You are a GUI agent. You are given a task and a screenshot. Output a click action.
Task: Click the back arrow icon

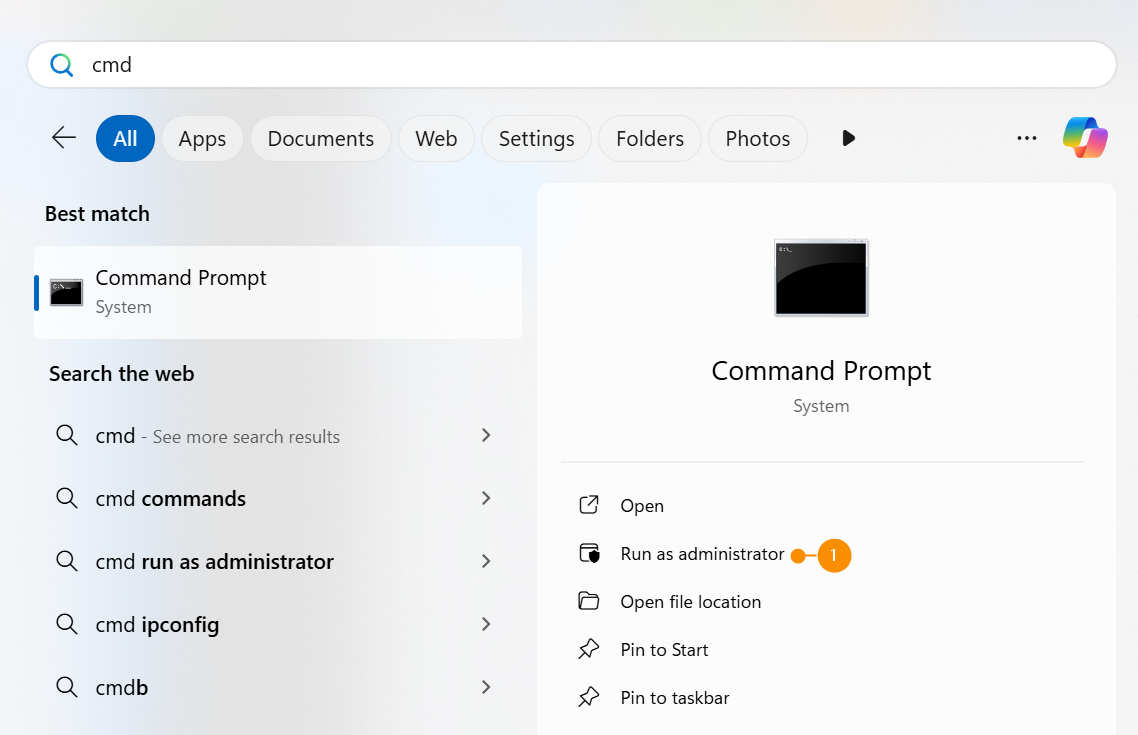[64, 138]
